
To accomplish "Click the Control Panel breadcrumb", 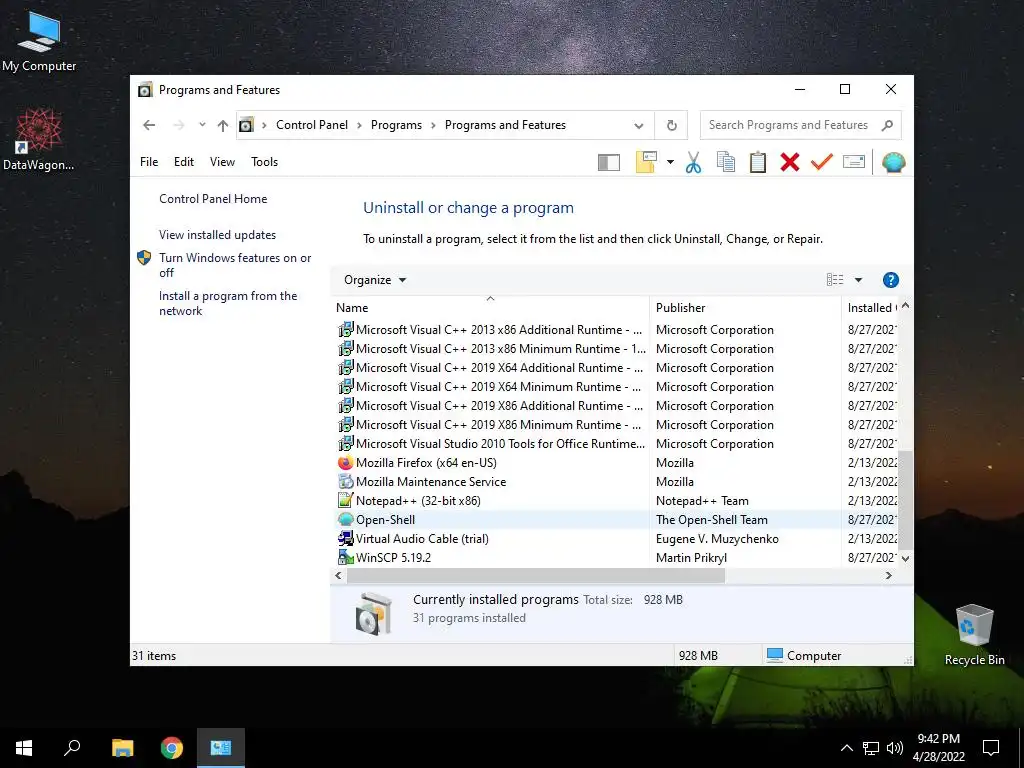I will (x=312, y=125).
